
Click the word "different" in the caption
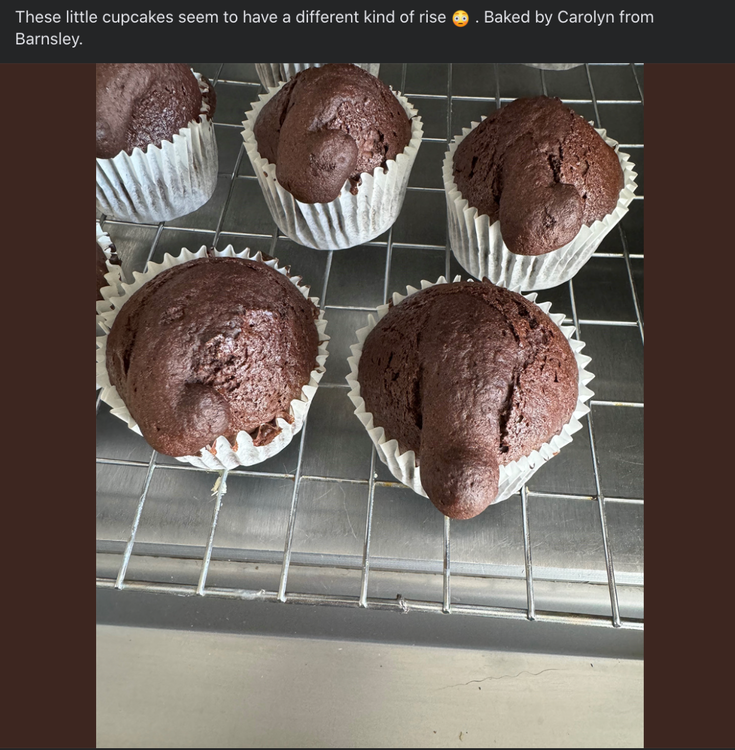coord(337,18)
